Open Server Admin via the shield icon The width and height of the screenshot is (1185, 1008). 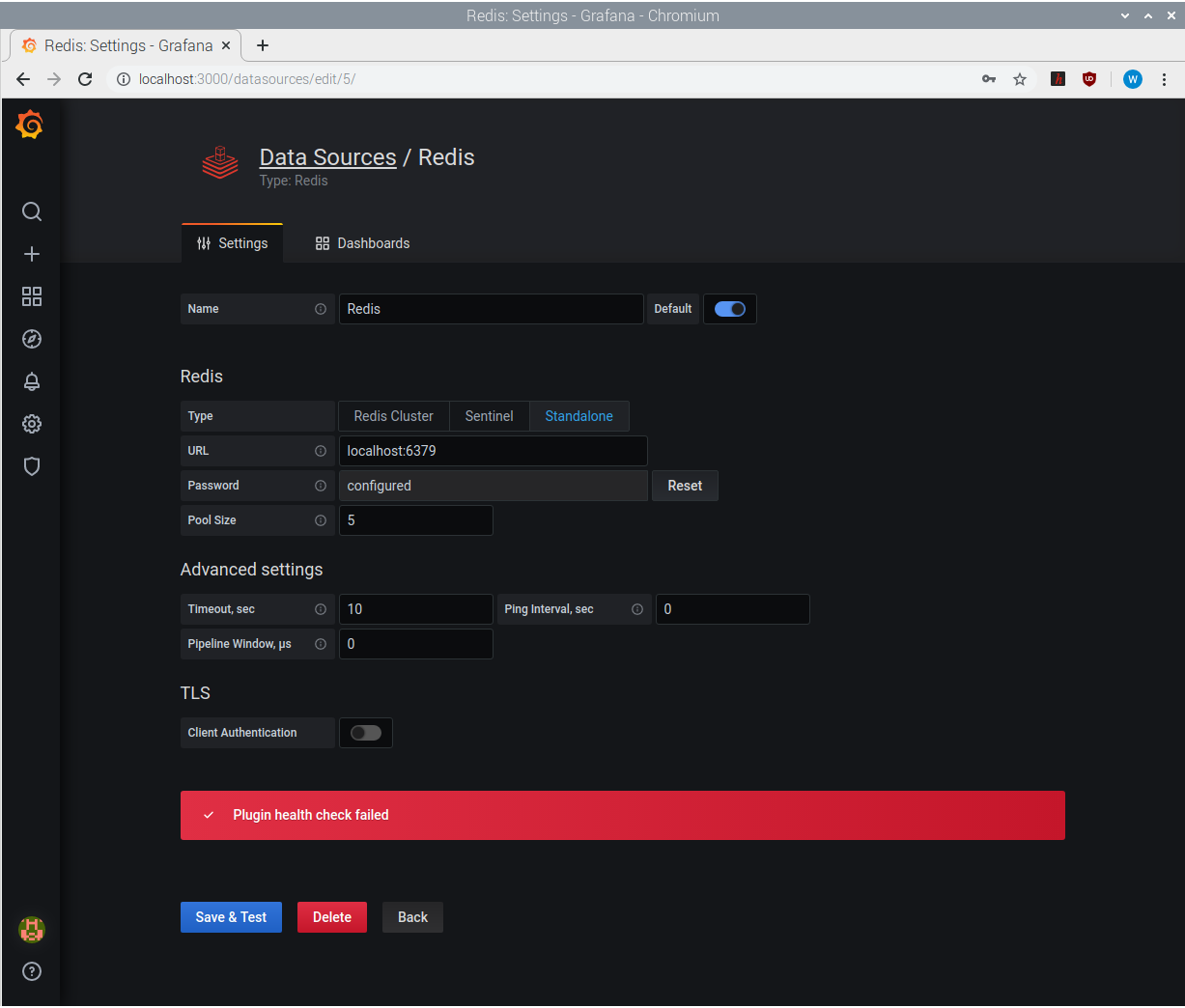(31, 466)
